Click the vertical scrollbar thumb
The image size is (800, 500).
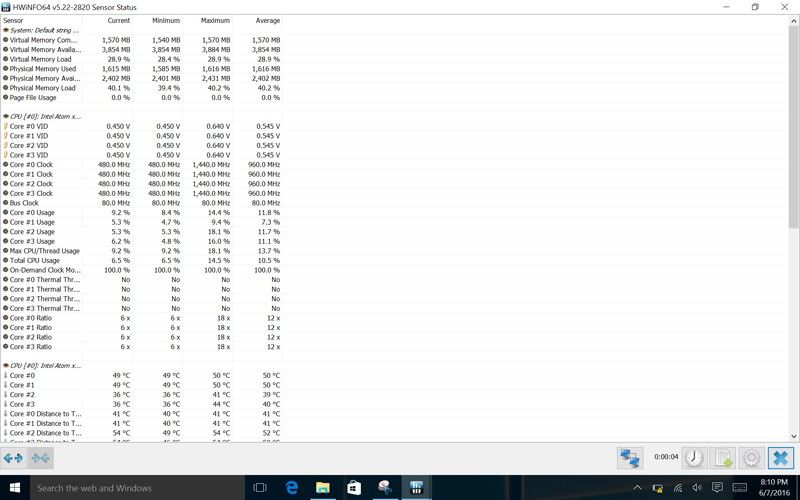click(794, 127)
